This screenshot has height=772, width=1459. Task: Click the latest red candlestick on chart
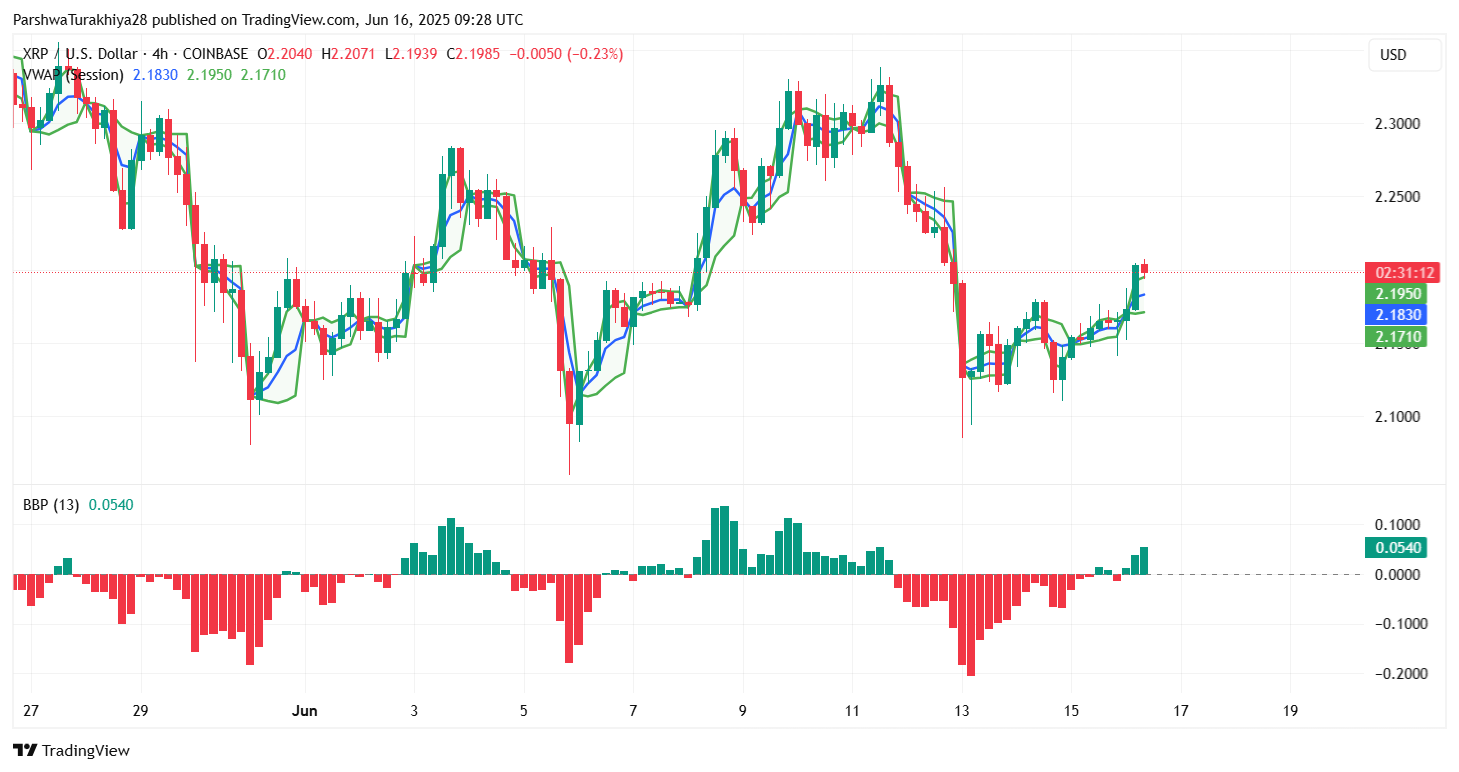1145,267
